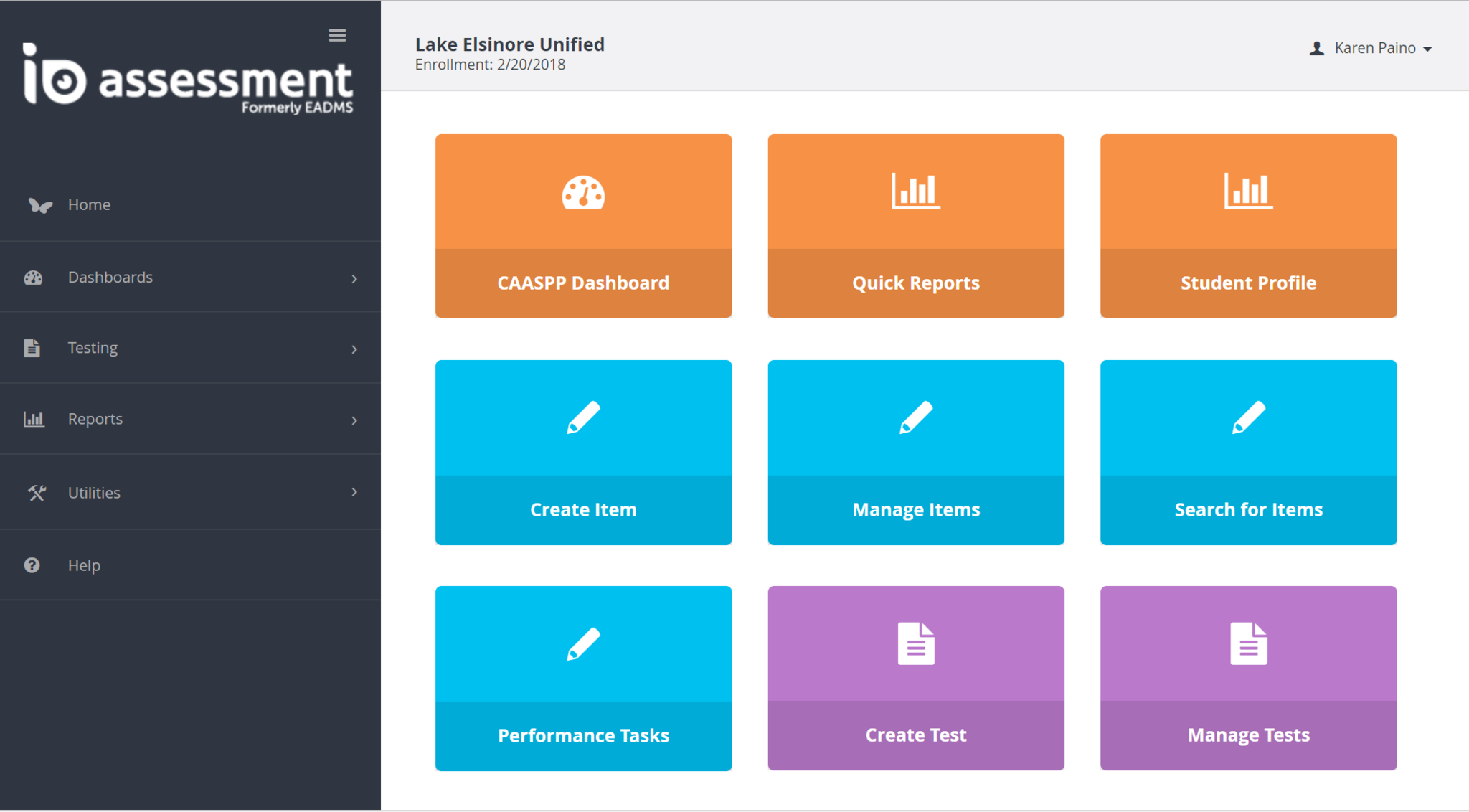This screenshot has height=812, width=1469.
Task: Click pencil icon on Search for Items tile
Action: 1248,417
